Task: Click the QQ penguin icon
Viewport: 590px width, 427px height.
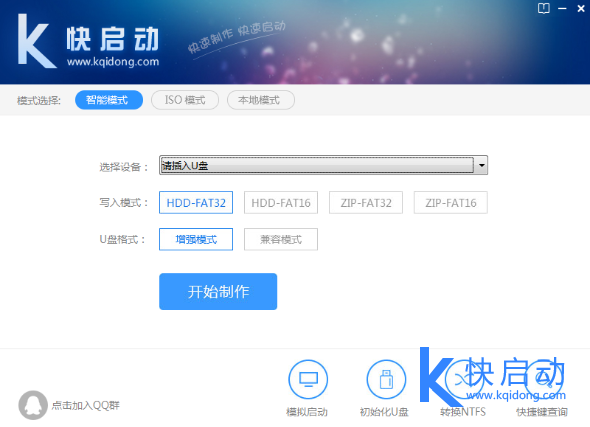Action: [x=33, y=405]
